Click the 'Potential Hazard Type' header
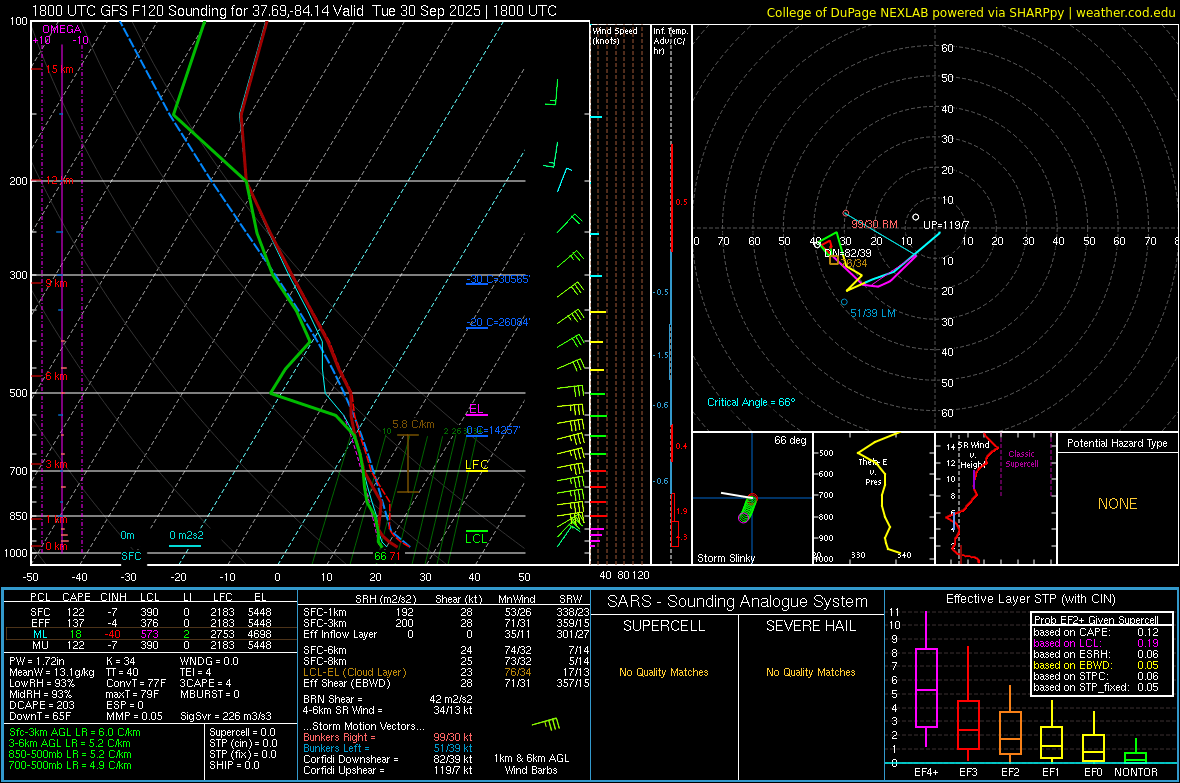Viewport: 1180px width, 783px height. (1117, 443)
